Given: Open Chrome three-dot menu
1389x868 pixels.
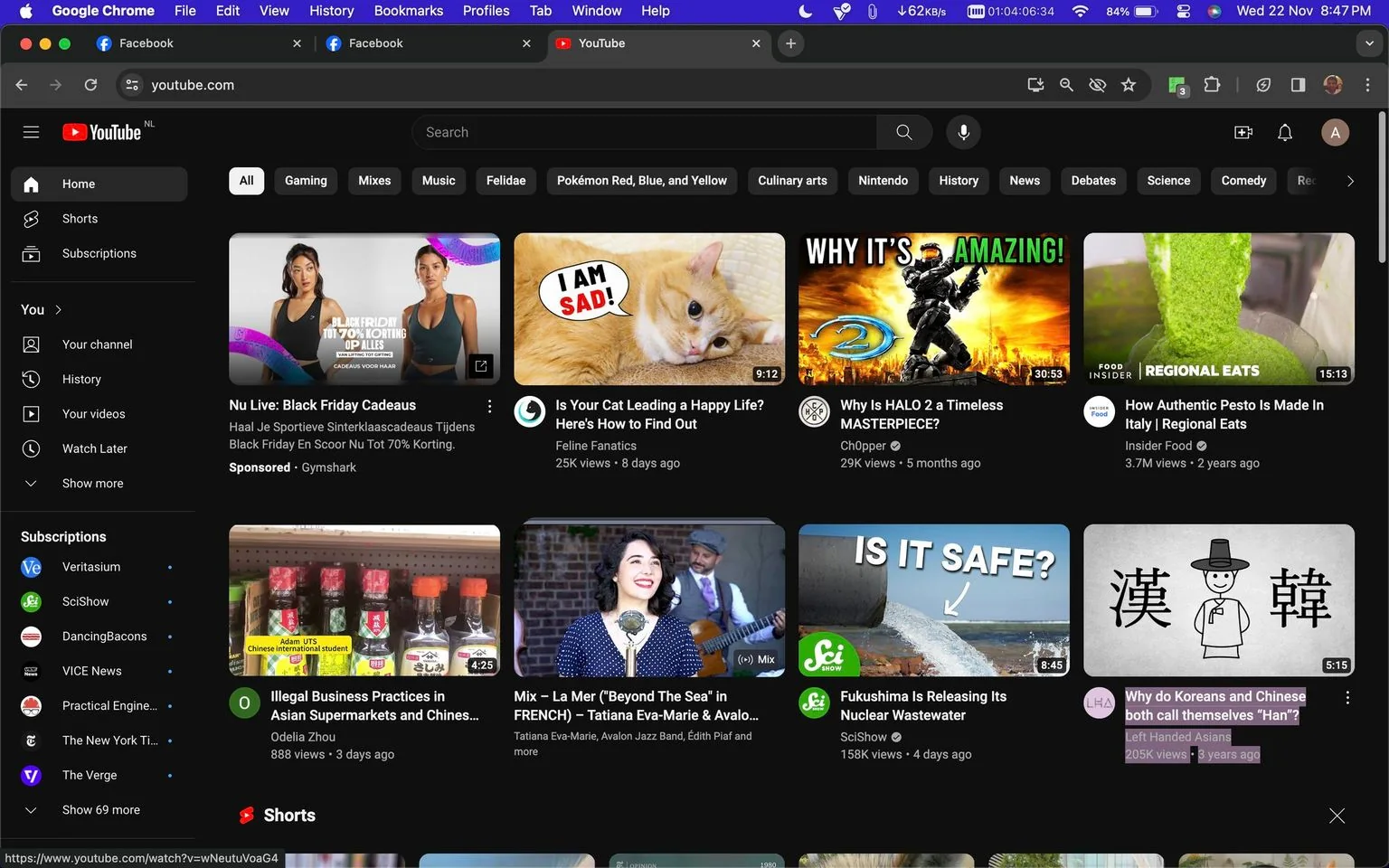Looking at the screenshot, I should pyautogui.click(x=1367, y=84).
